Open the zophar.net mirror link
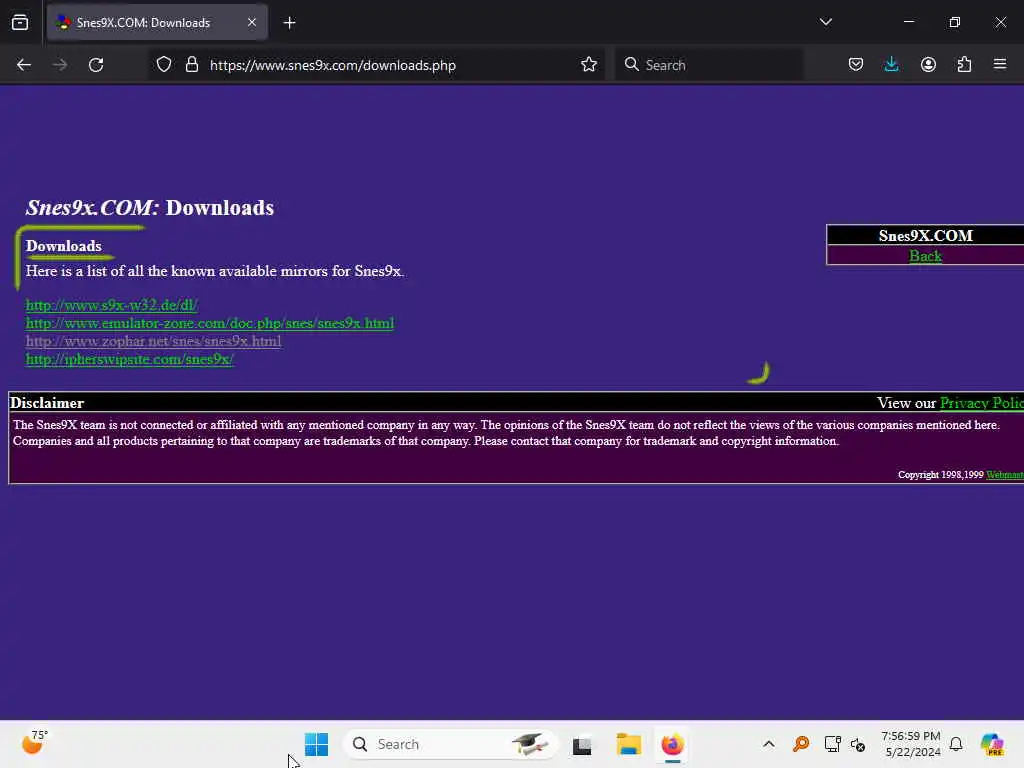 point(153,341)
